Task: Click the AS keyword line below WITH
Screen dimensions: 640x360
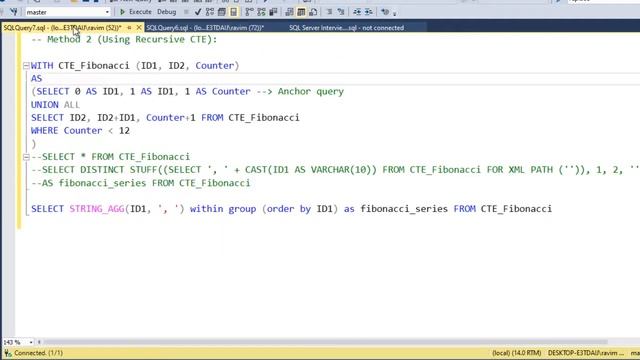Action: (36, 79)
